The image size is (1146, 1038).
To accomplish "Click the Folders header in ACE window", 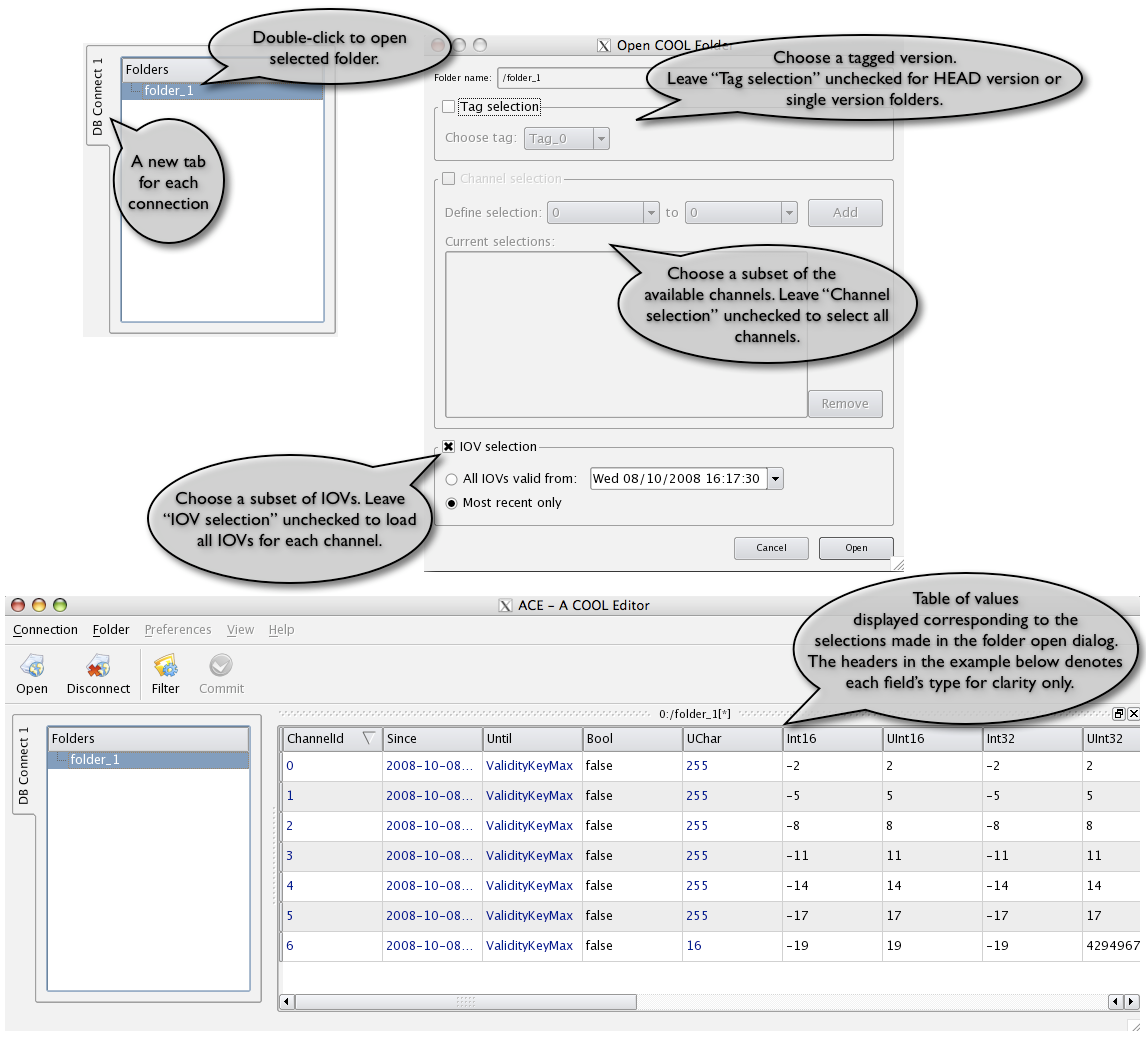I will [x=148, y=738].
